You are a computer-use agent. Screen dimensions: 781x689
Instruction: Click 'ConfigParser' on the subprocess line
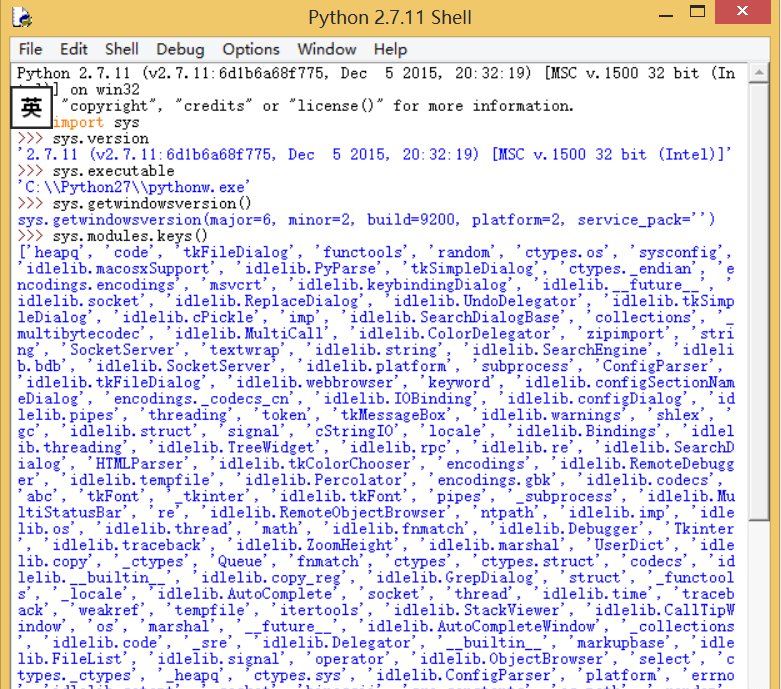[655, 366]
